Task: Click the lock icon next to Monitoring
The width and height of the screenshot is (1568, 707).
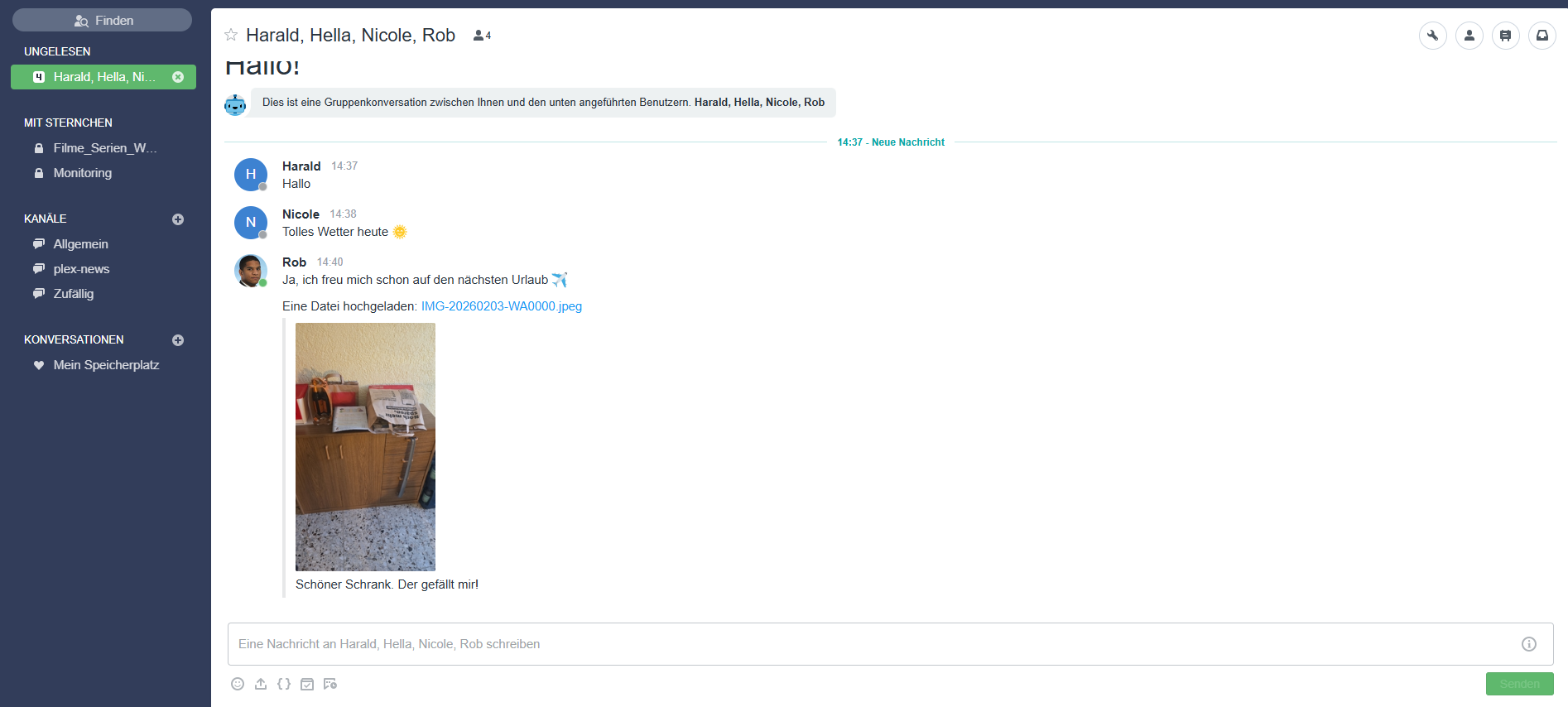Action: [x=39, y=173]
